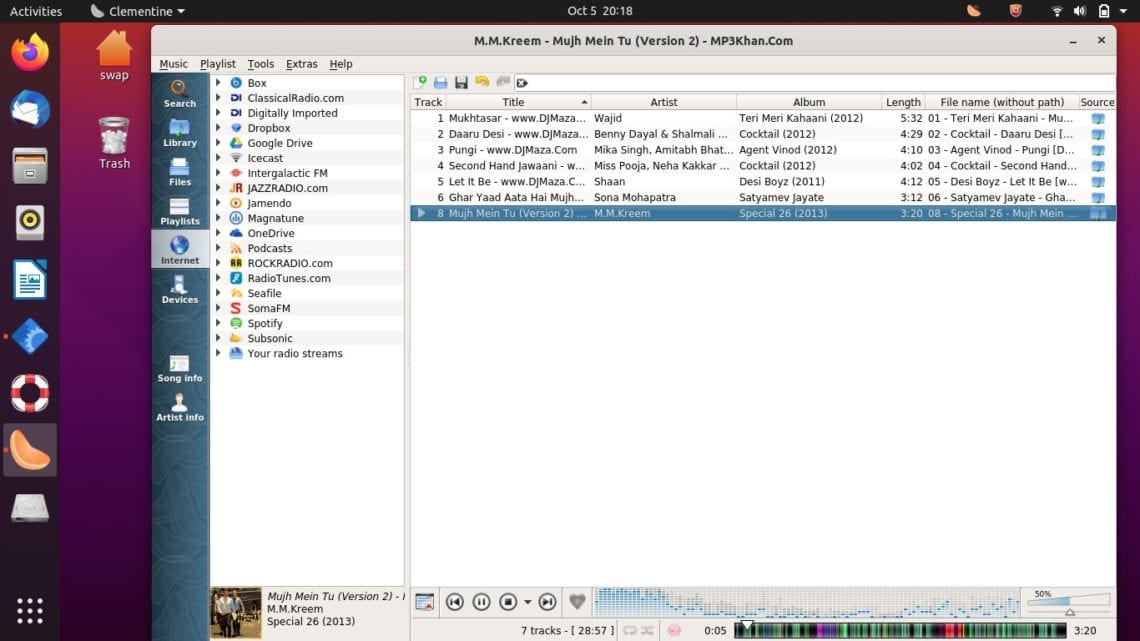The width and height of the screenshot is (1140, 641).
Task: Open the Tools menu
Action: tap(260, 63)
